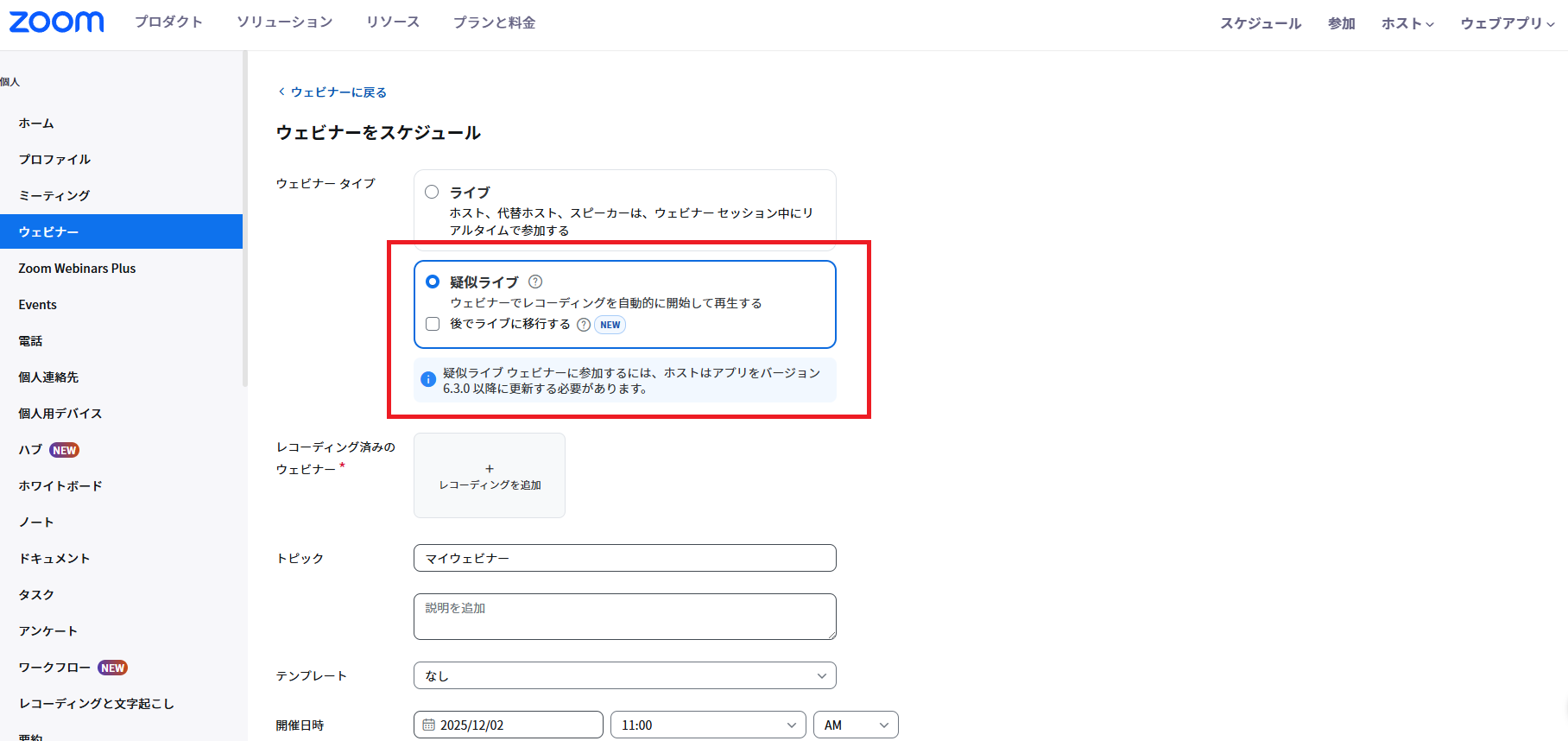Click the blue info icon in notice
1568x741 pixels.
[427, 380]
